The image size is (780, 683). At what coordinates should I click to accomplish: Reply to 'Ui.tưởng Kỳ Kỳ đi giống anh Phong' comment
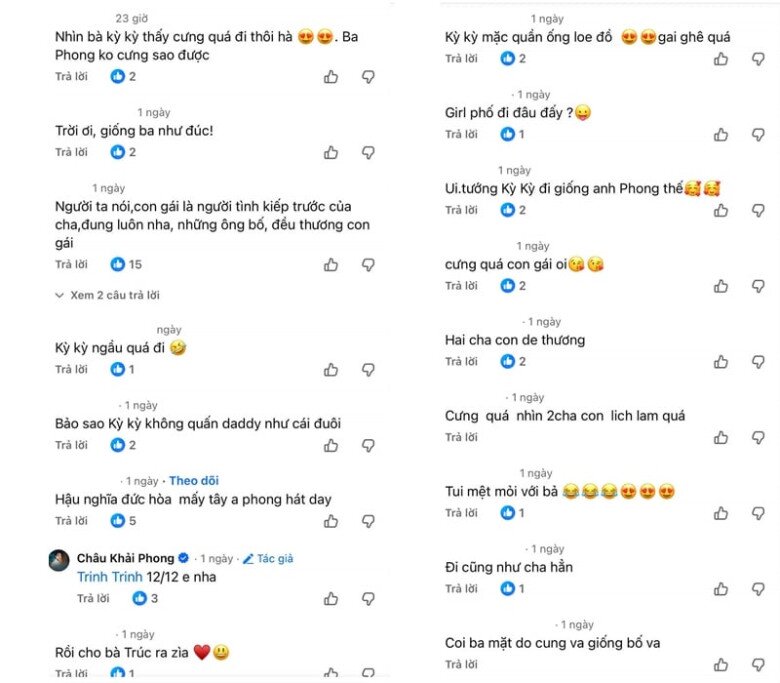click(x=461, y=210)
